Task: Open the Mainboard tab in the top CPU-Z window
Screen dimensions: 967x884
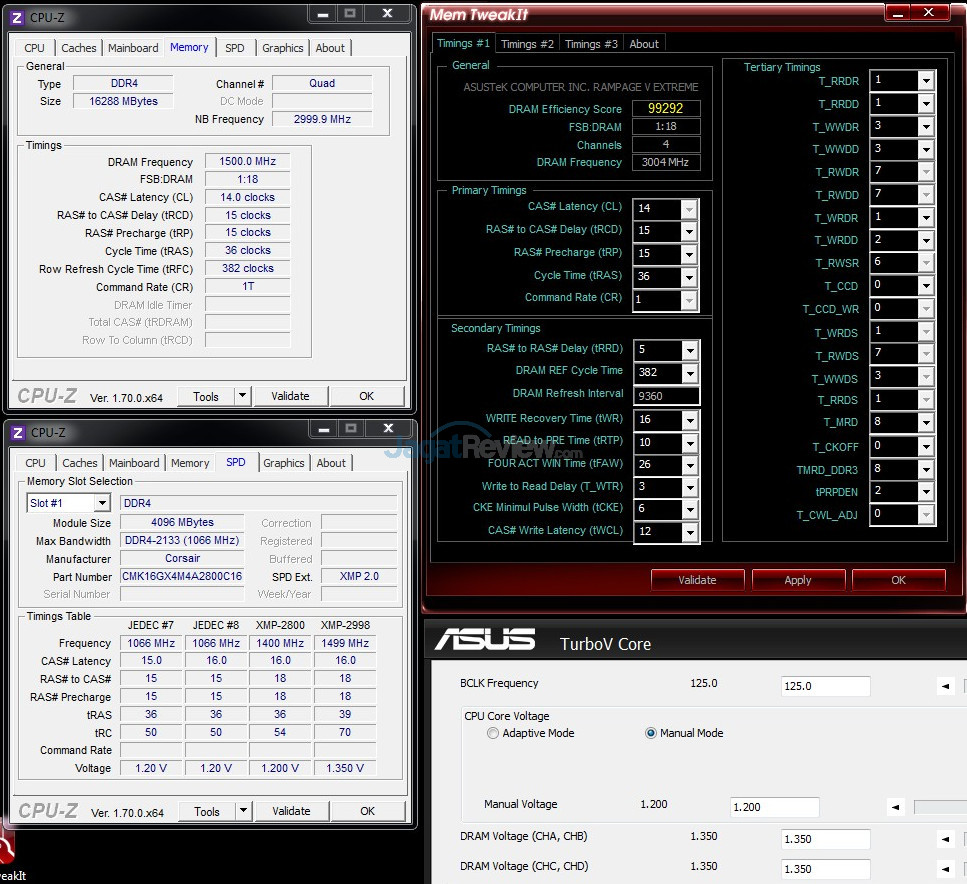Action: click(133, 48)
